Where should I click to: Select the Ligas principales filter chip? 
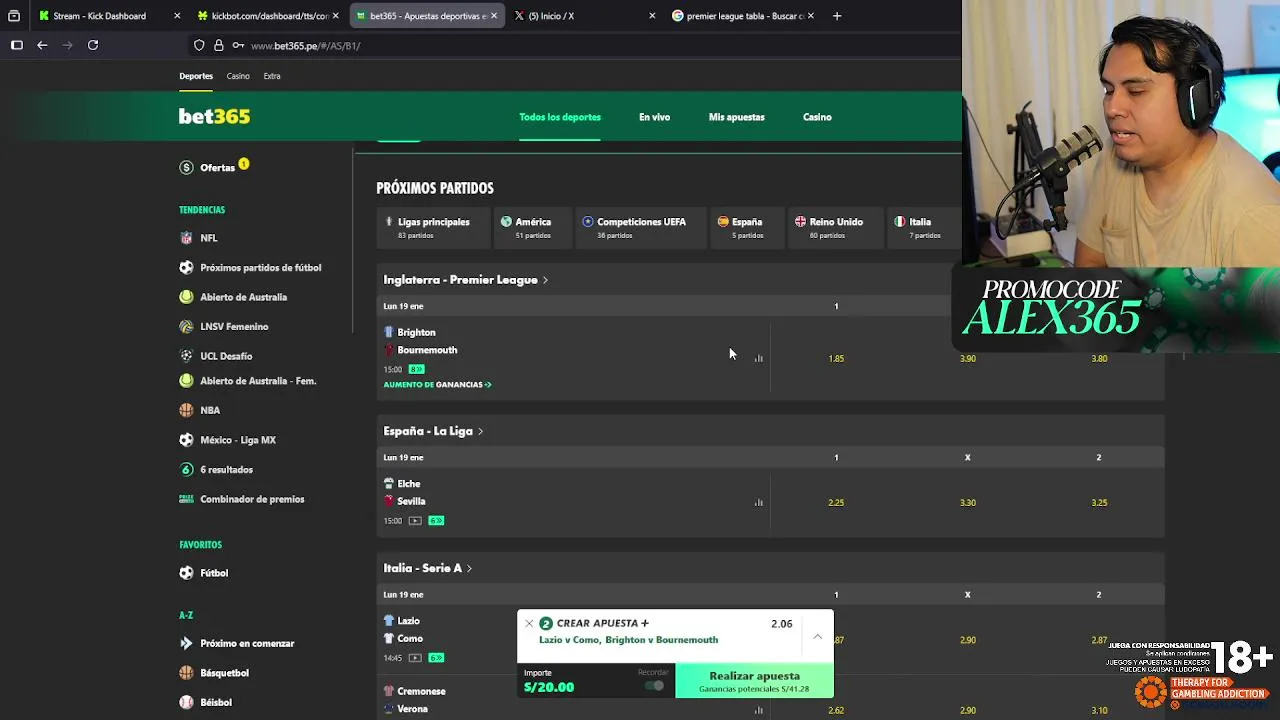[x=432, y=228]
